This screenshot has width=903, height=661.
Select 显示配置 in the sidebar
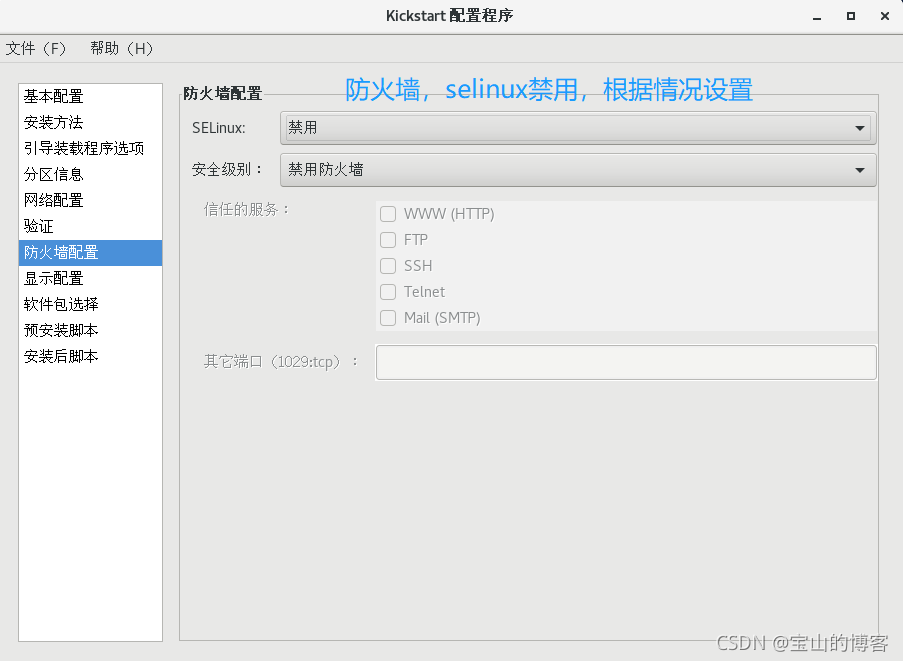[54, 278]
